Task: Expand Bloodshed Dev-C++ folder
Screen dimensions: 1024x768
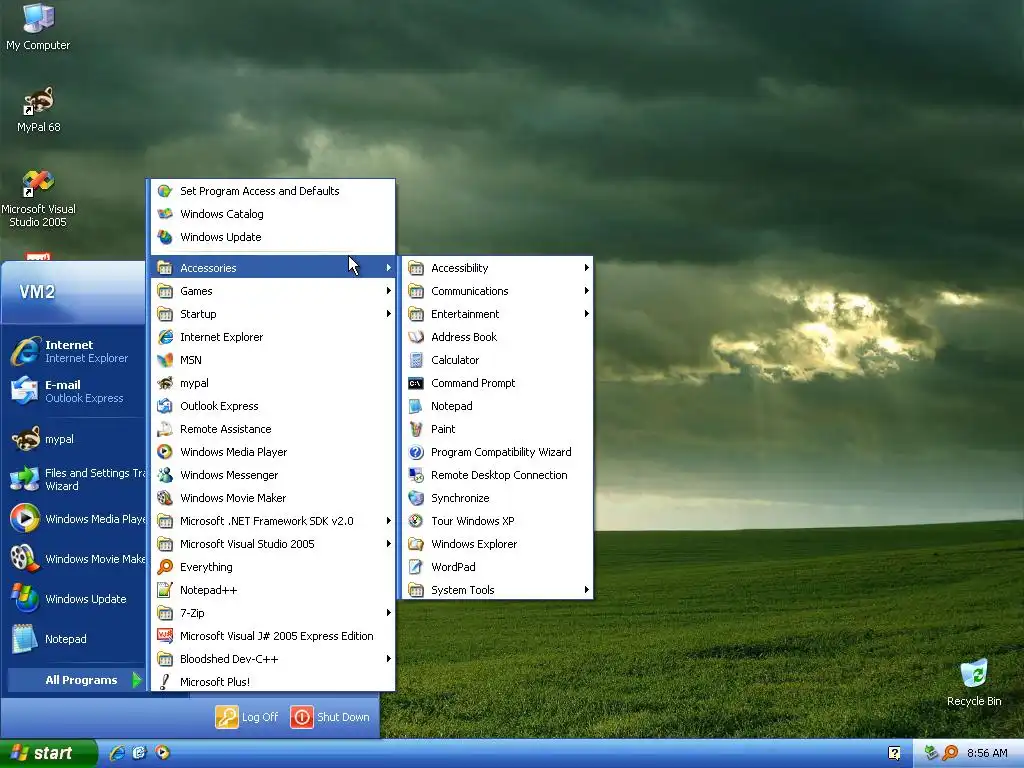Action: click(x=273, y=659)
